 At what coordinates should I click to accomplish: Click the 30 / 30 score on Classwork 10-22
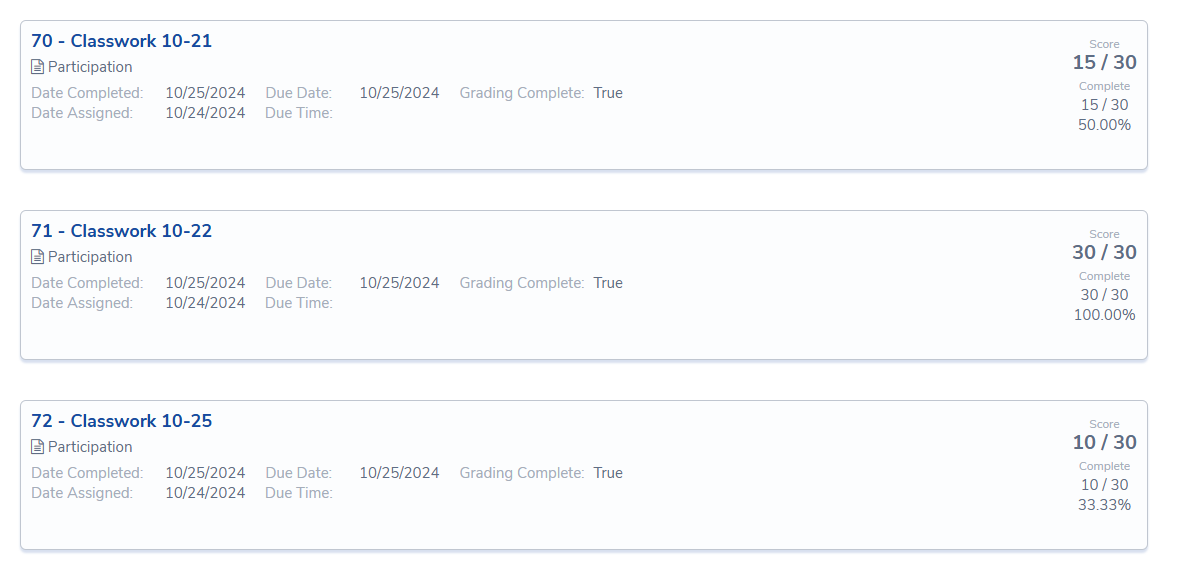click(1105, 252)
